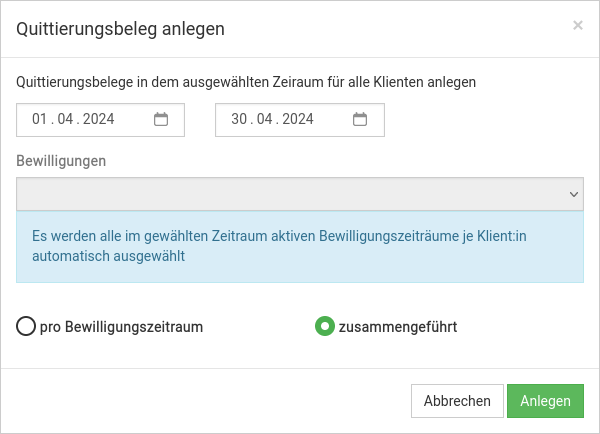Click the Quittierungsbelege description text line
The height and width of the screenshot is (434, 600).
click(246, 82)
